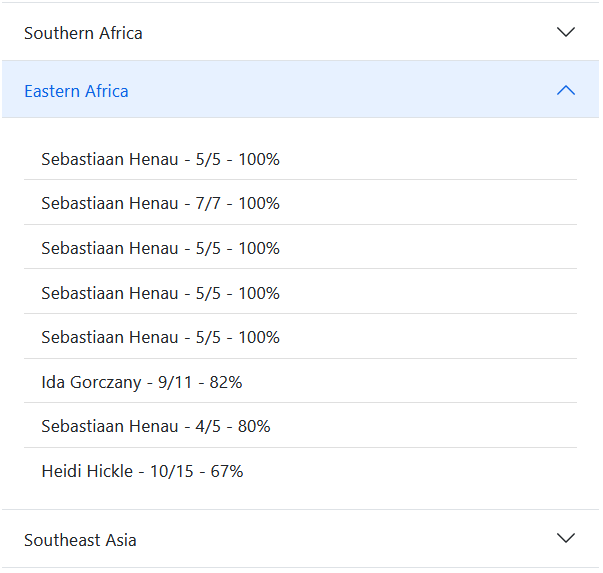Open the Southern Africa section label
The image size is (603, 573).
pyautogui.click(x=83, y=33)
